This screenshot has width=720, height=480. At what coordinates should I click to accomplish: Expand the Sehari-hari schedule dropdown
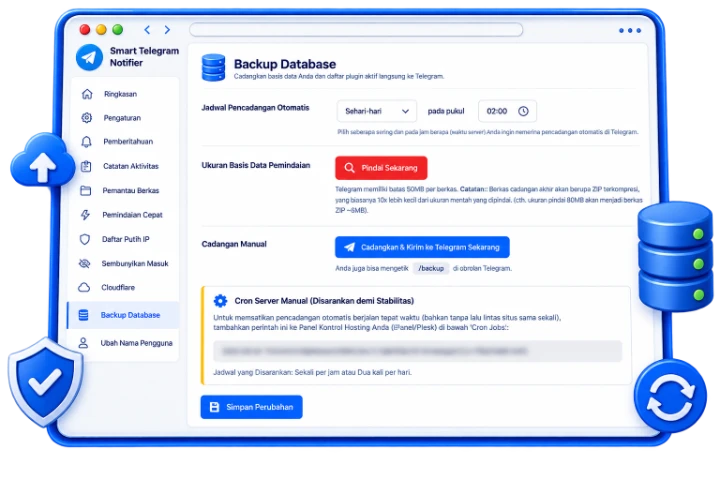pos(377,111)
